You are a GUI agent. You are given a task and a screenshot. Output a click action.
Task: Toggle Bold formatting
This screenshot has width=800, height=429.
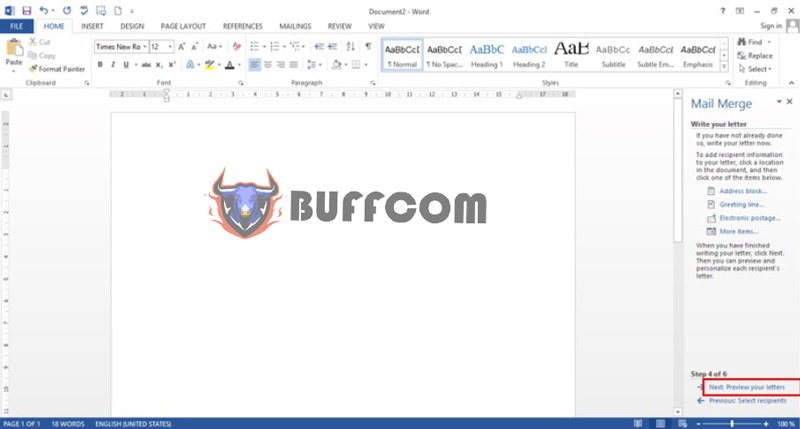[100, 65]
